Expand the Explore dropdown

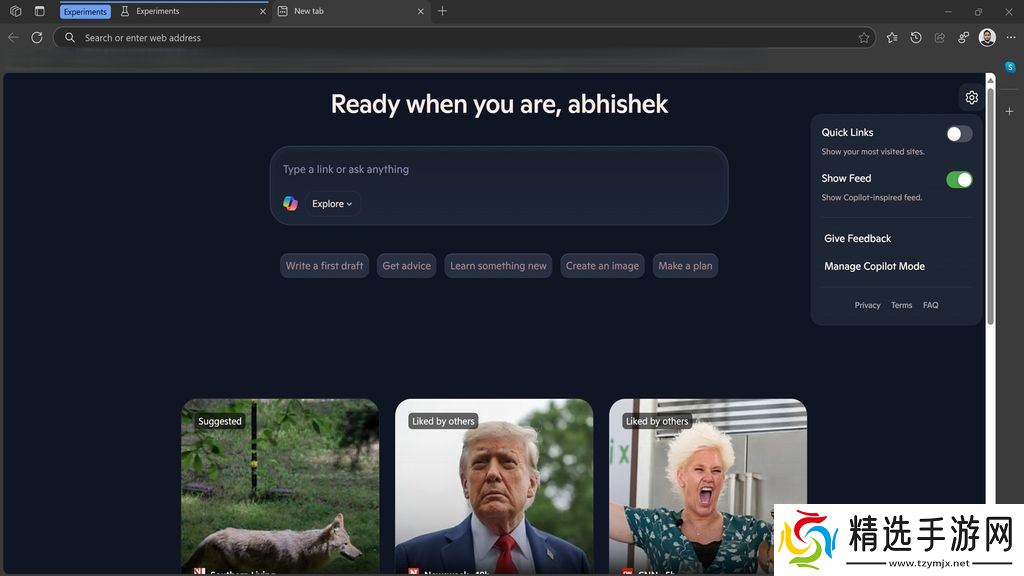[332, 204]
